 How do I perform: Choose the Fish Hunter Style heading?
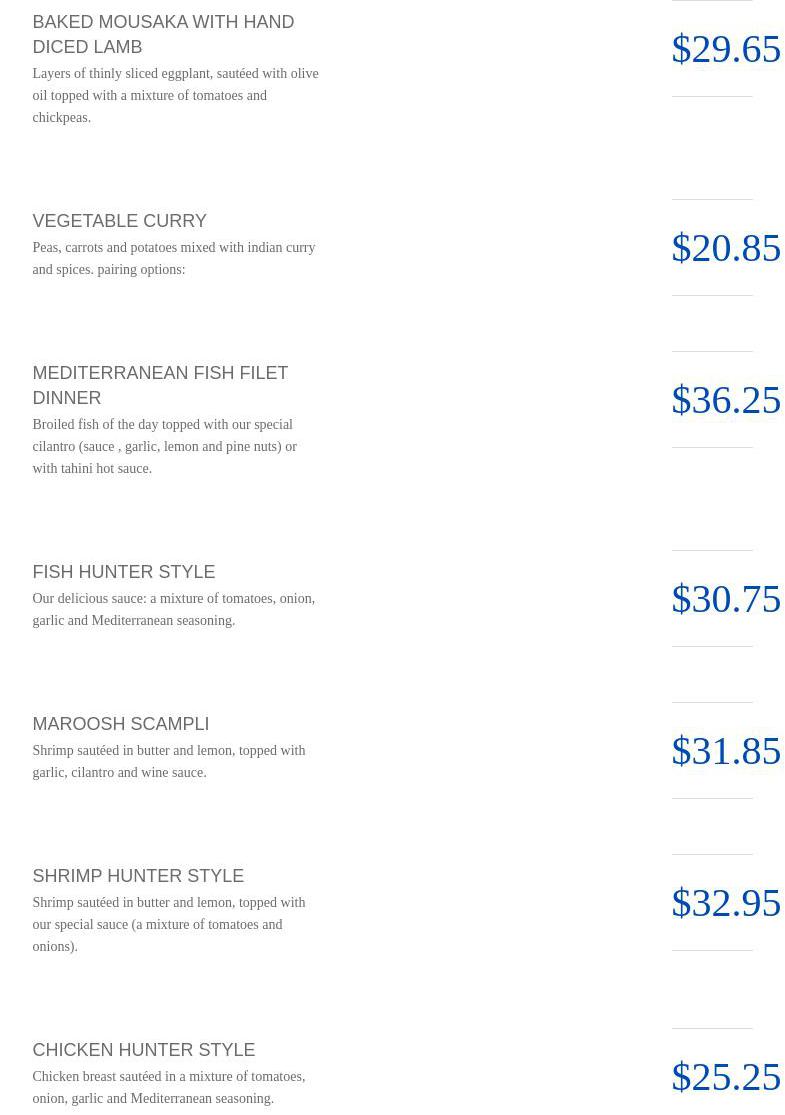[123, 572]
